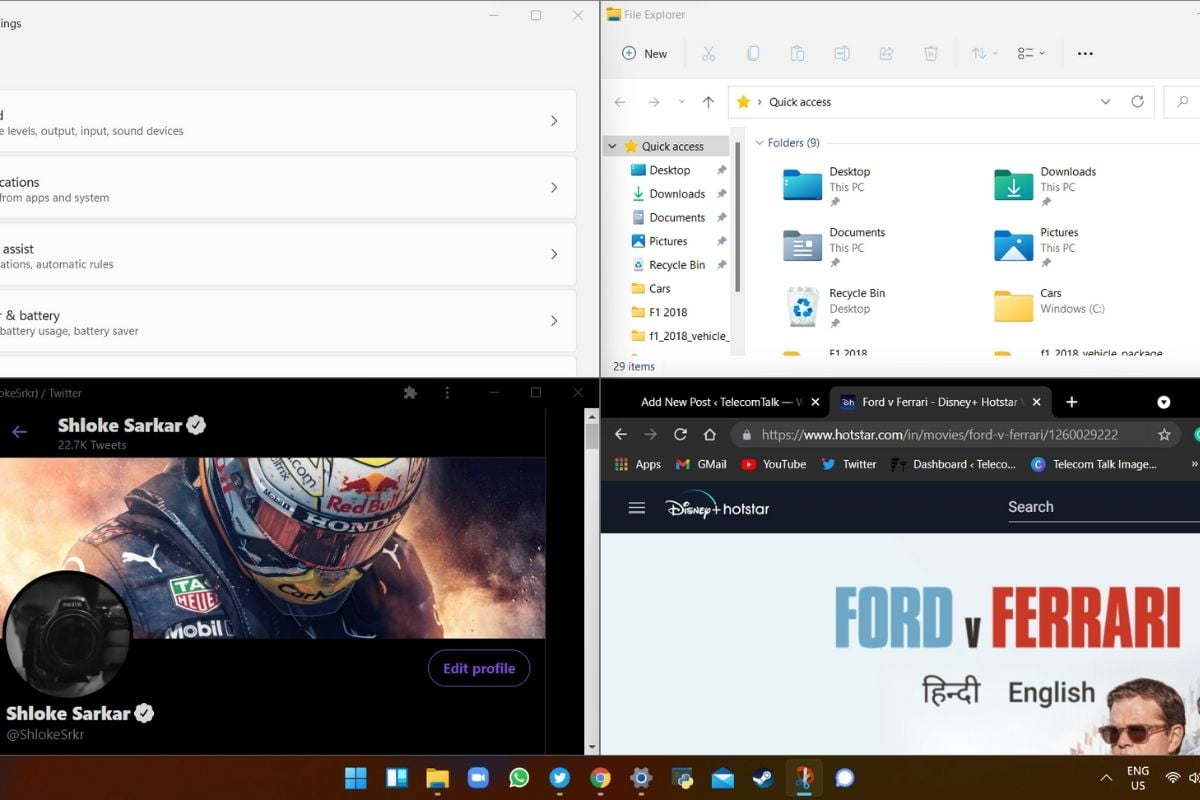Go back using File Explorer's back arrow
1200x800 pixels.
(x=620, y=102)
